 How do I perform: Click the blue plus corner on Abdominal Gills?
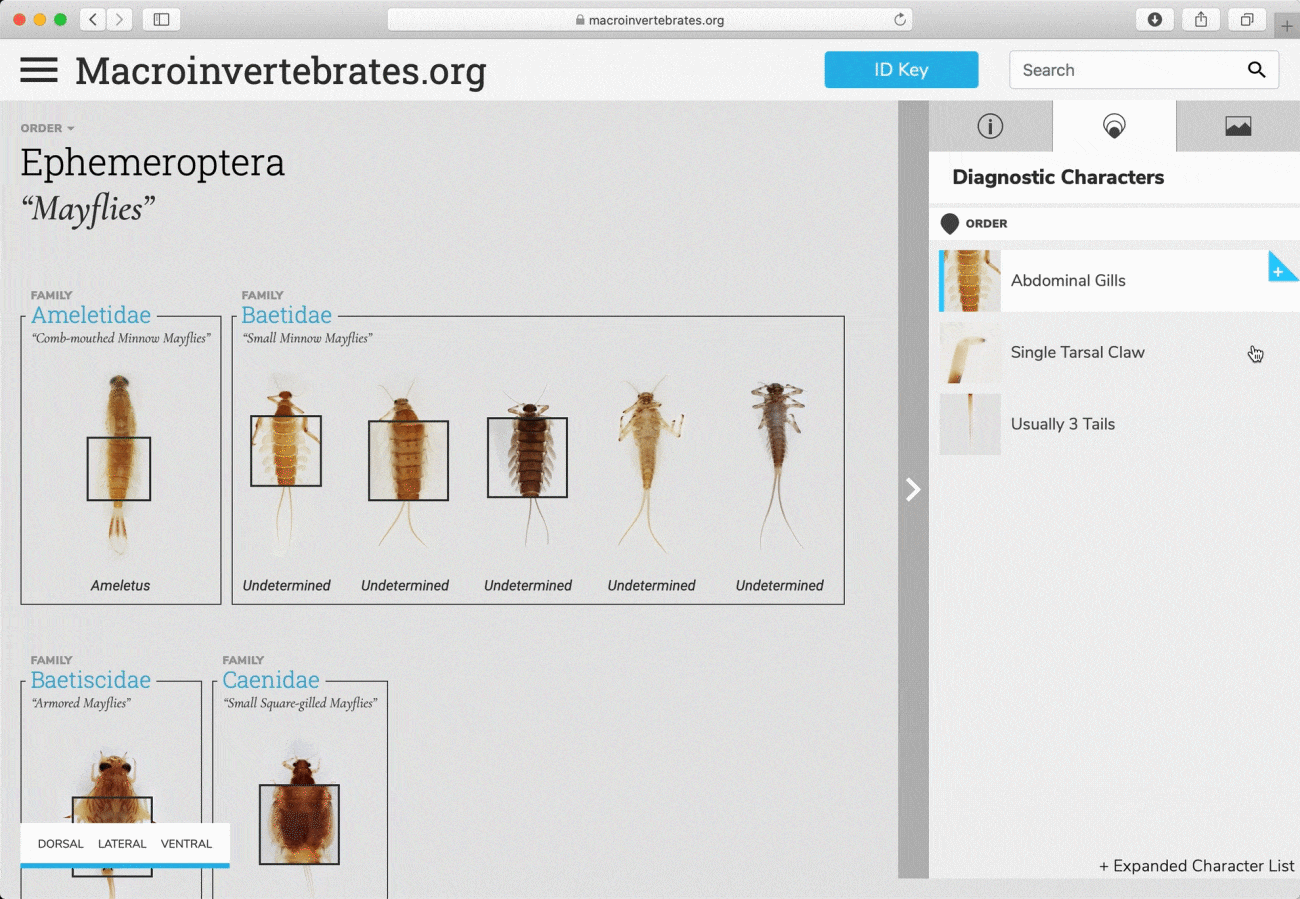[x=1281, y=268]
